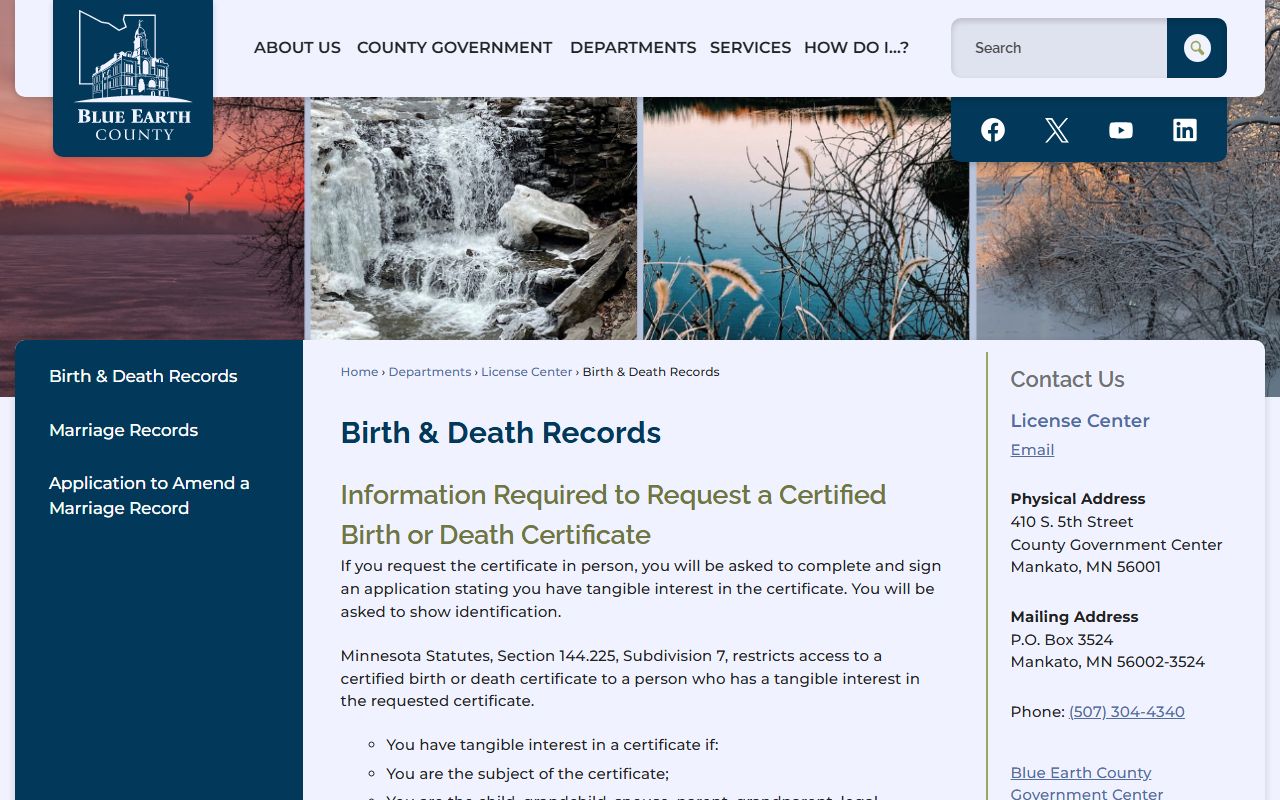Open the Facebook page icon

point(993,130)
